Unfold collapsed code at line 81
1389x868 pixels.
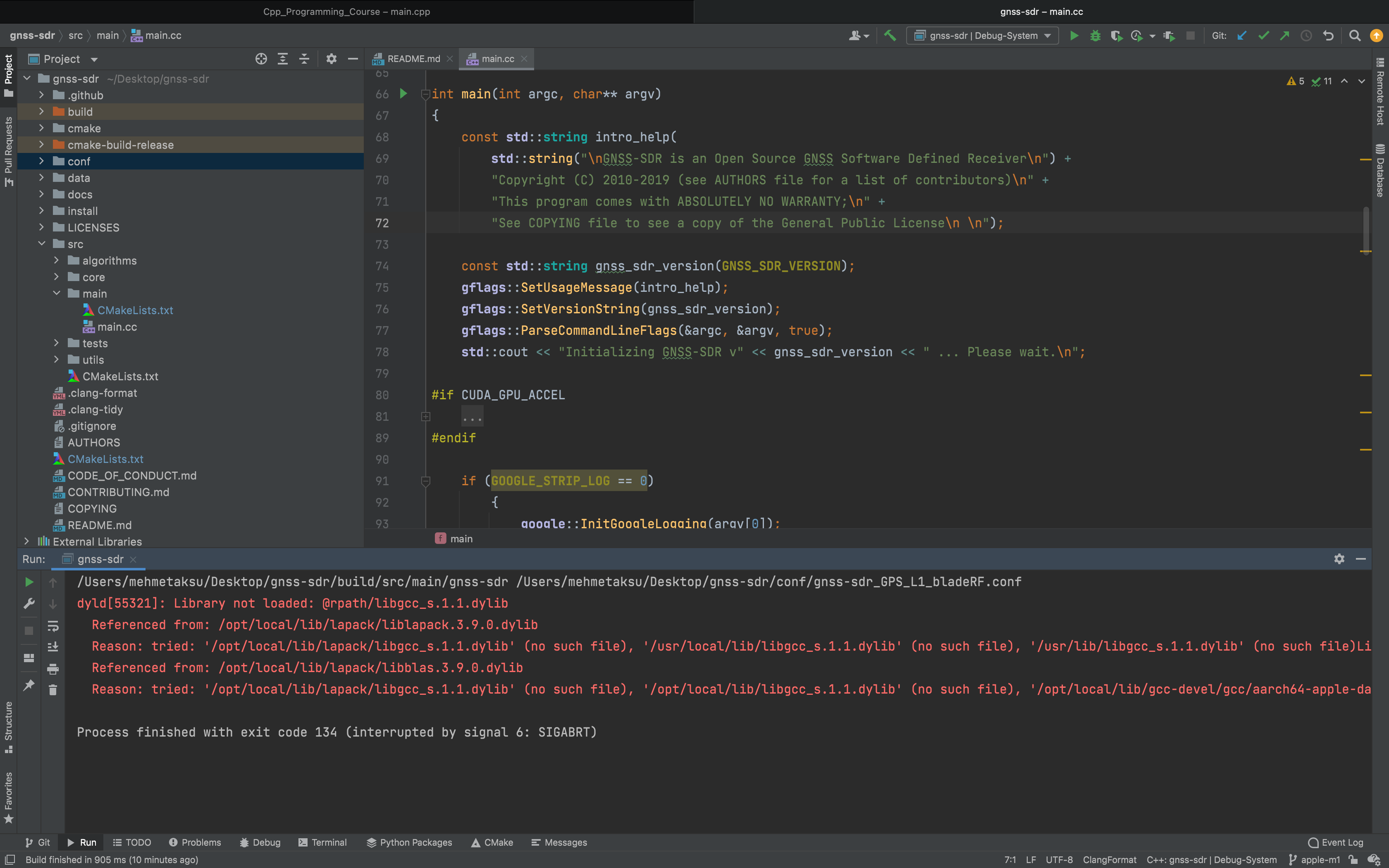click(426, 417)
